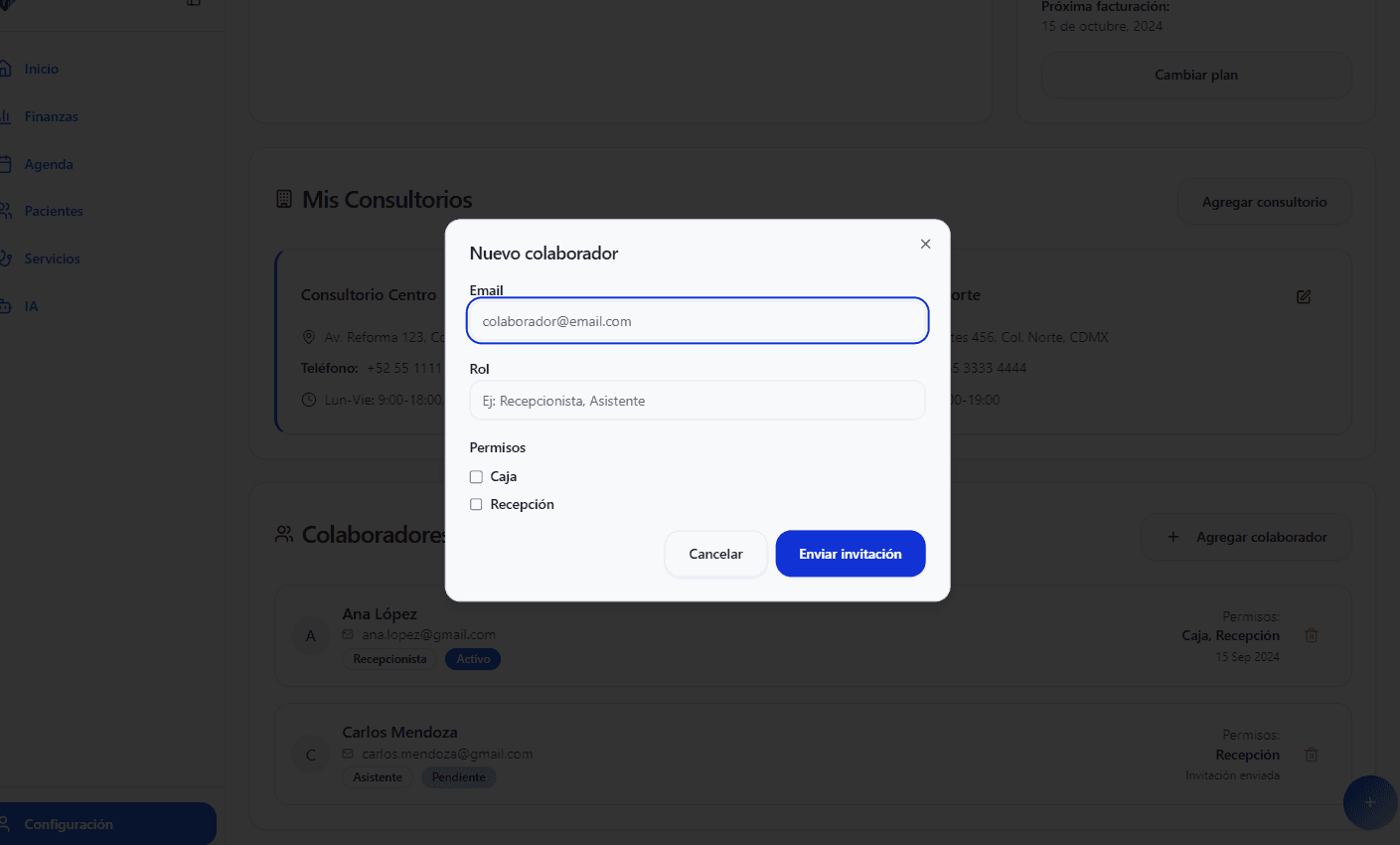The height and width of the screenshot is (845, 1400).
Task: Open the Agenda sidebar item
Action: tap(49, 164)
